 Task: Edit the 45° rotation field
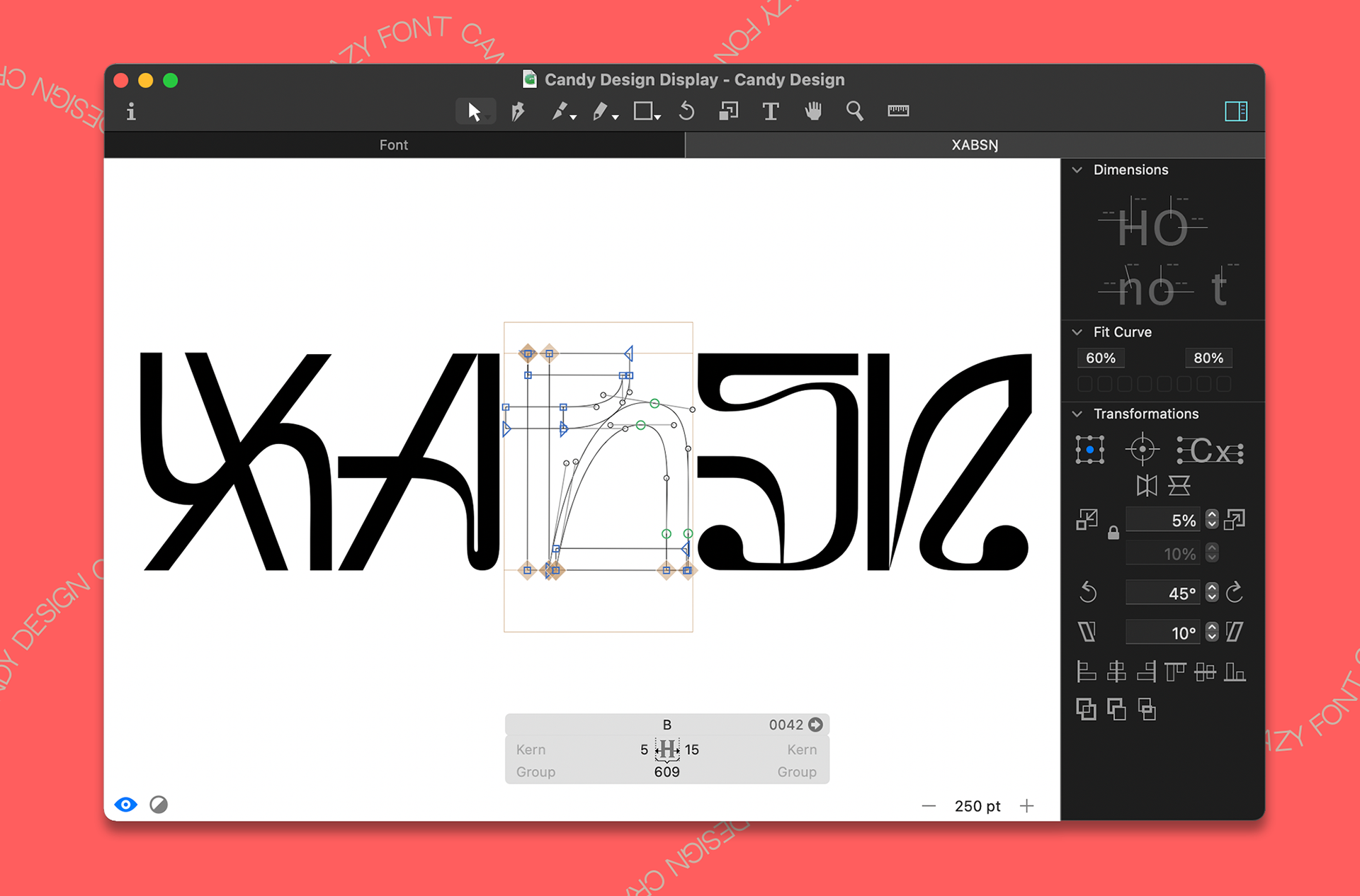(x=1164, y=592)
